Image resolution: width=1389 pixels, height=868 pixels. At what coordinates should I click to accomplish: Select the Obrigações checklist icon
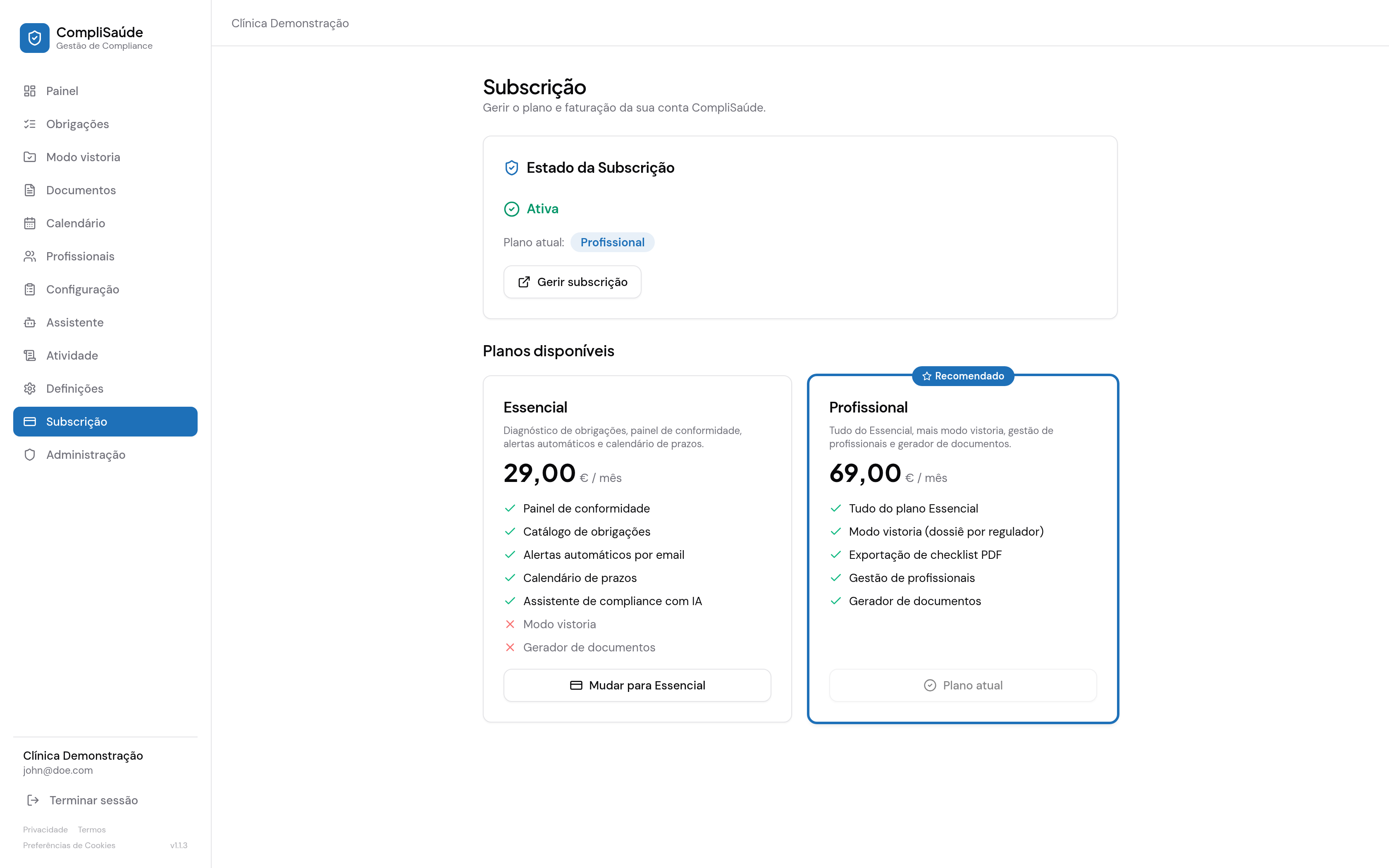30,124
